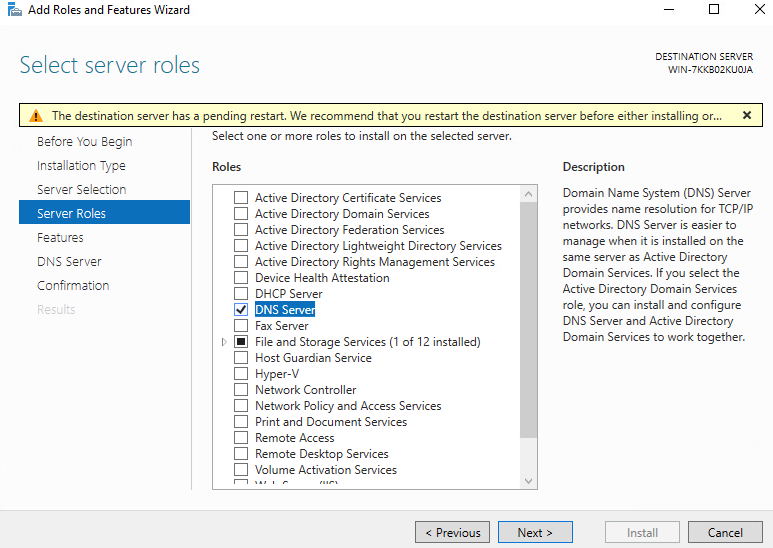Select the DHCP Server role label
This screenshot has height=548, width=773.
tap(288, 294)
